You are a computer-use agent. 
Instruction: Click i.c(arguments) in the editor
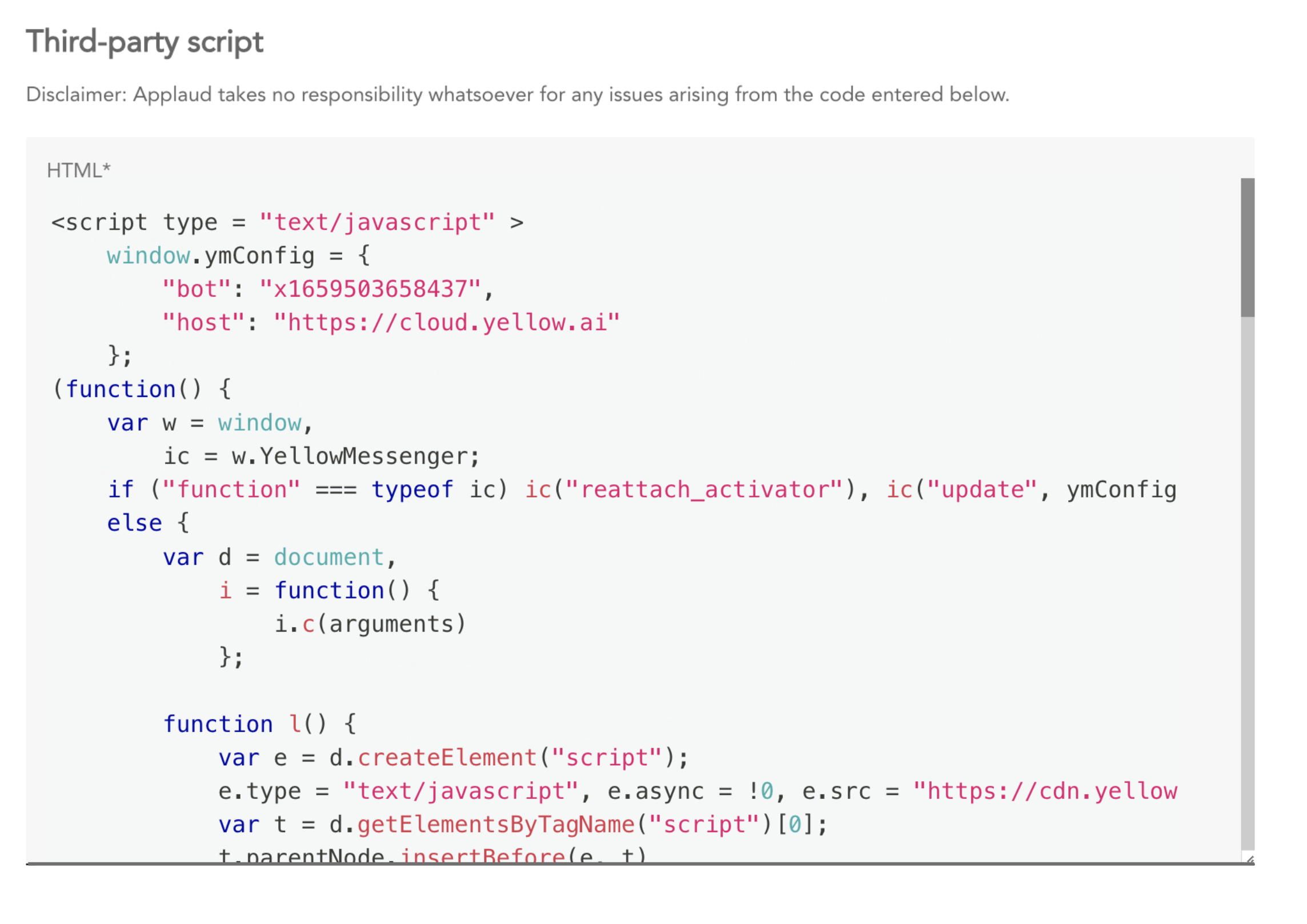[370, 624]
